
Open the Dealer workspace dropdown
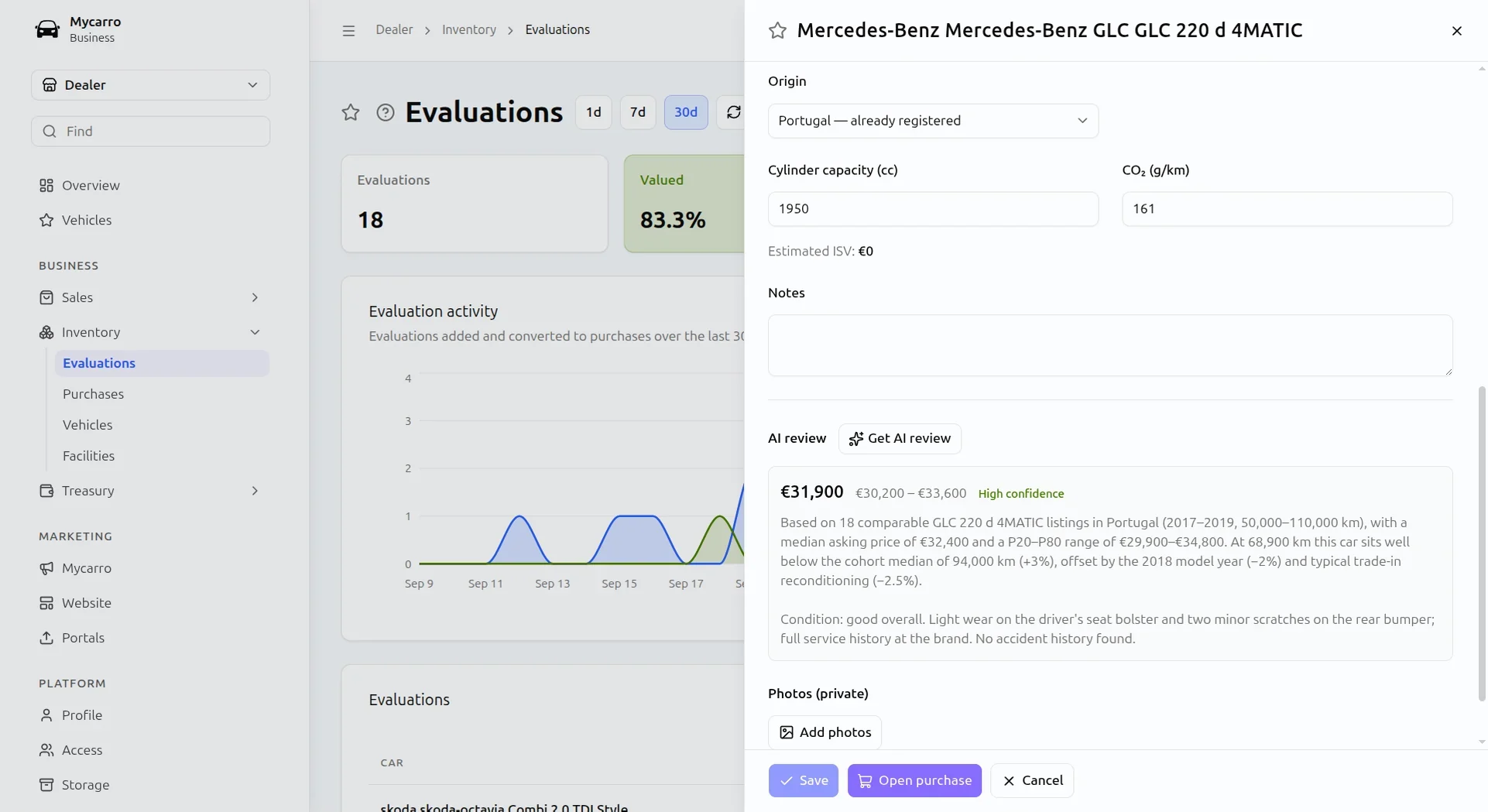(150, 85)
